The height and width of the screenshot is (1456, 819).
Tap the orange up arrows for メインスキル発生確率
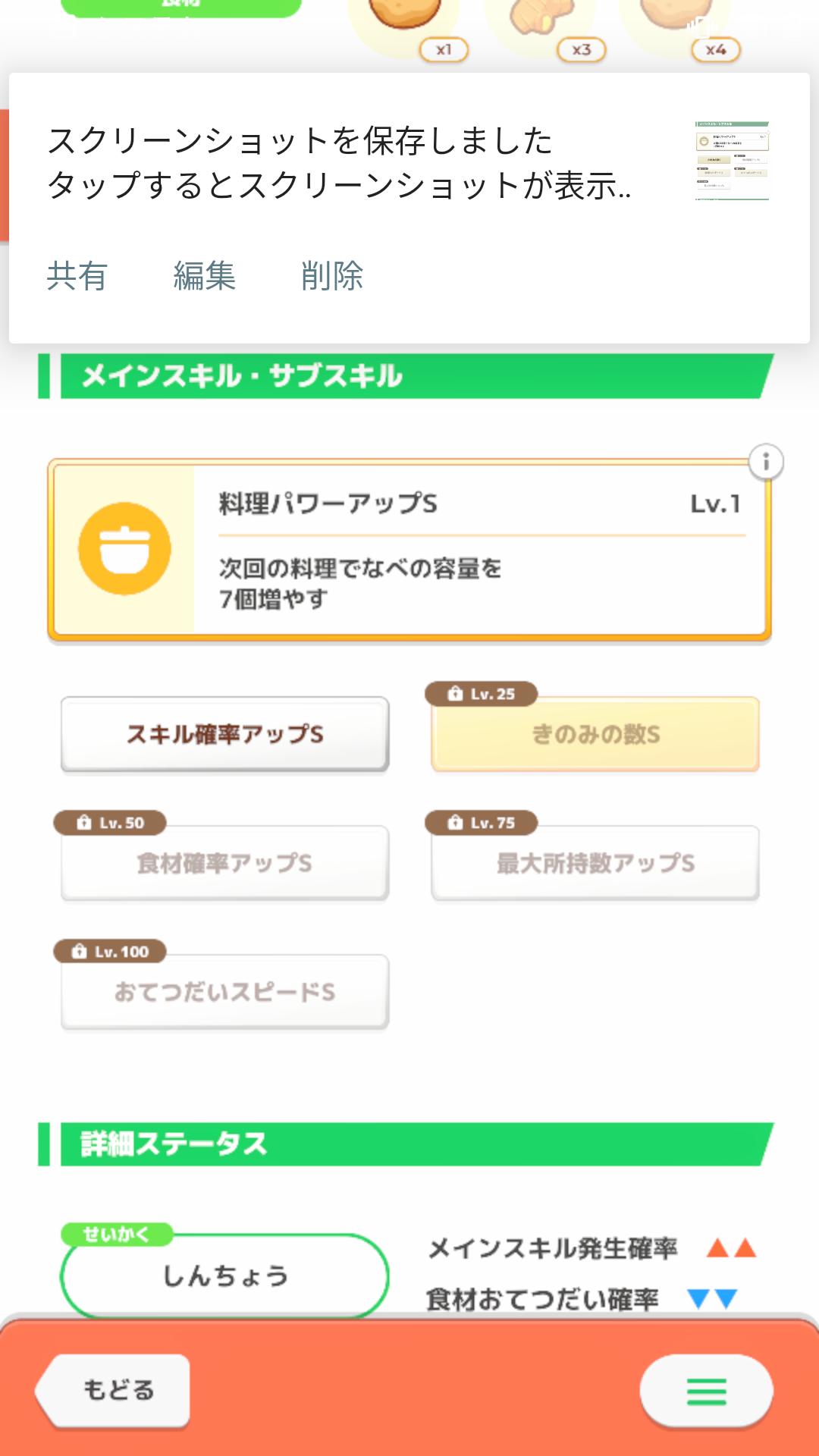[x=731, y=1247]
